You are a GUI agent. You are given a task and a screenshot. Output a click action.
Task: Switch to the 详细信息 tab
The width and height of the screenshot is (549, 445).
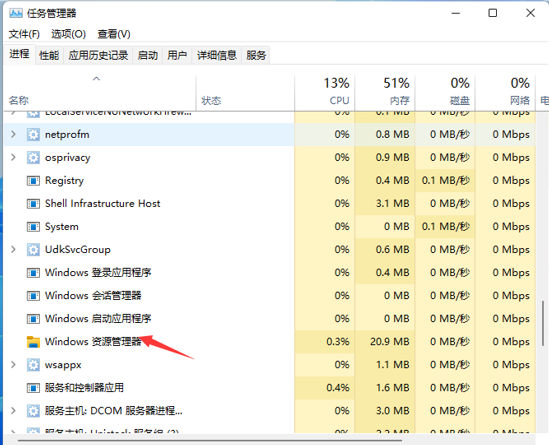pyautogui.click(x=217, y=55)
